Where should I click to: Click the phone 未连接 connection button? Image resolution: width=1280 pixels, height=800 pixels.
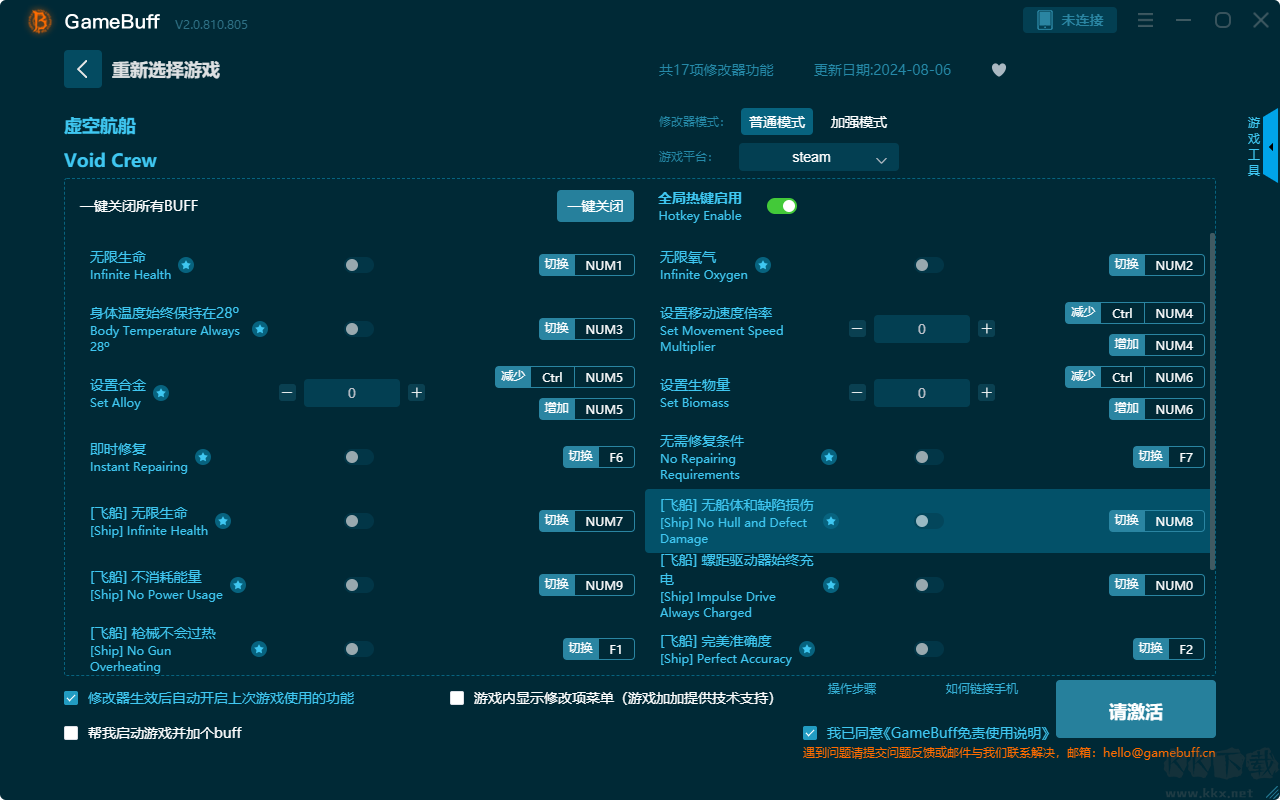tap(1070, 20)
